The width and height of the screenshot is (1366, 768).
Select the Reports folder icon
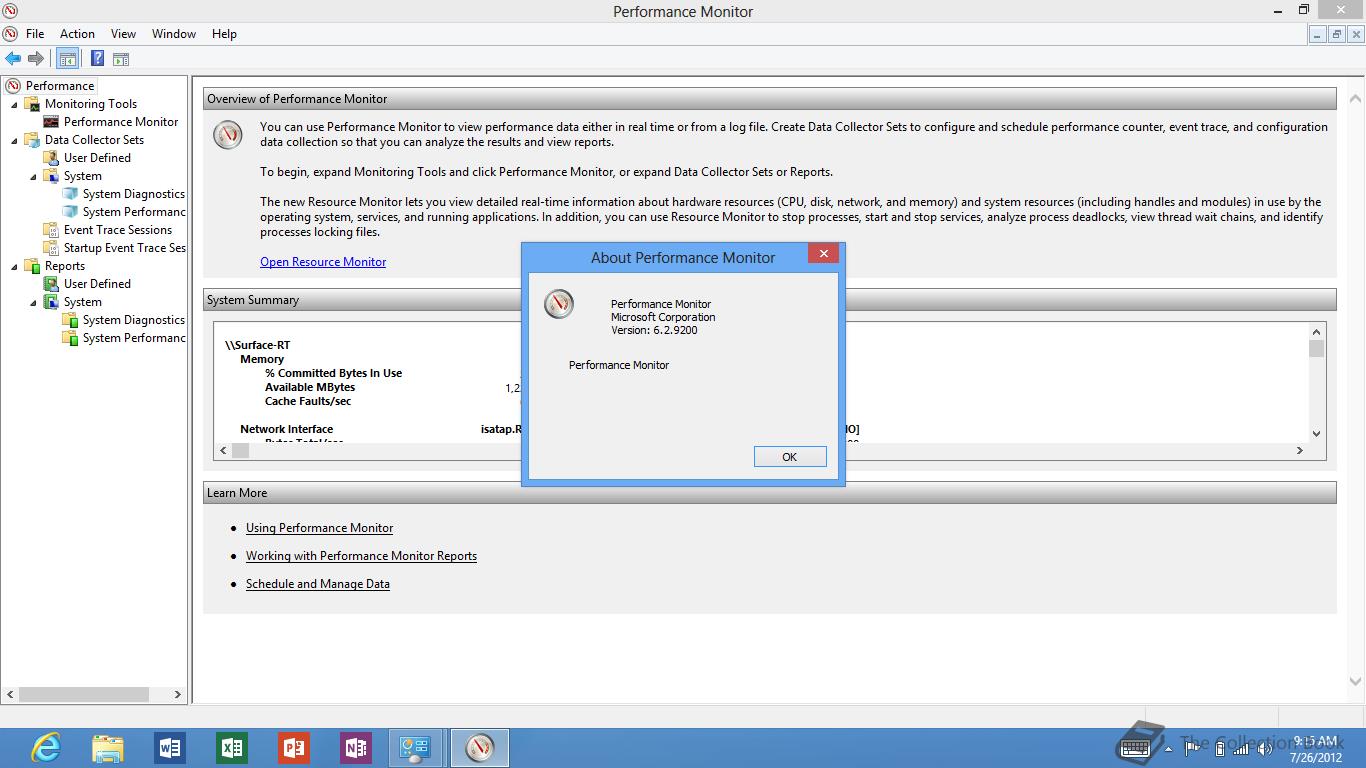pyautogui.click(x=32, y=266)
